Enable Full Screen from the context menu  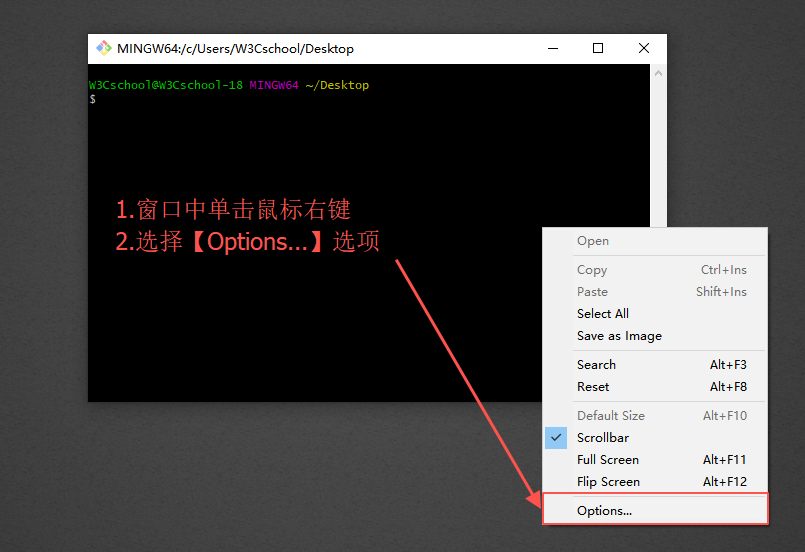coord(608,460)
